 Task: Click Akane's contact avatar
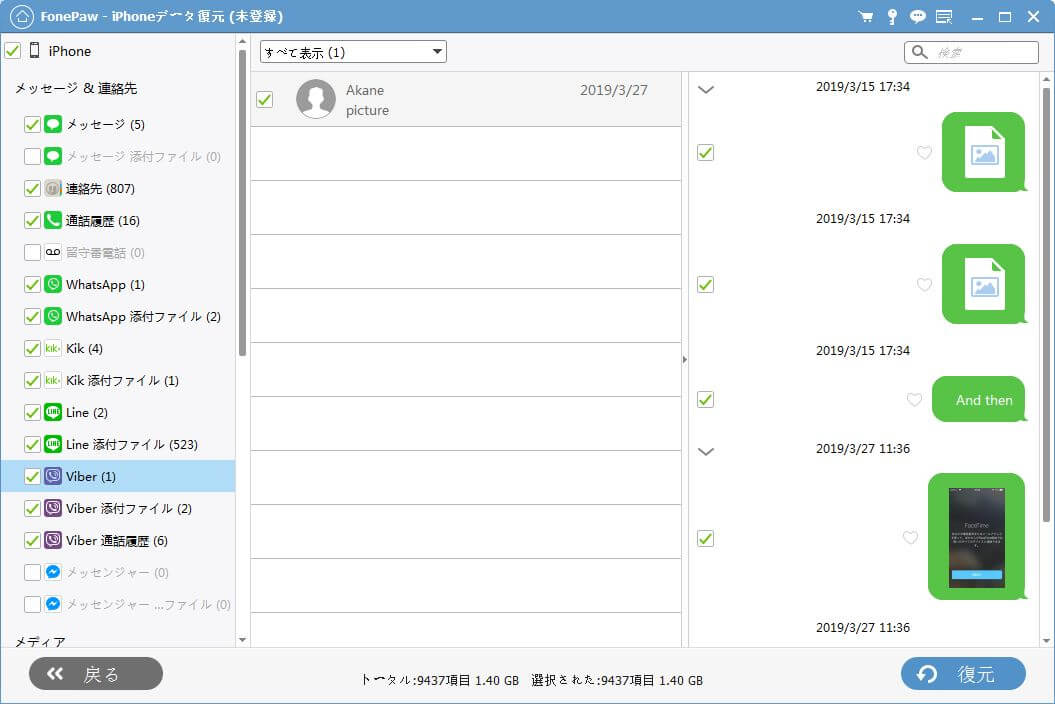click(x=316, y=99)
